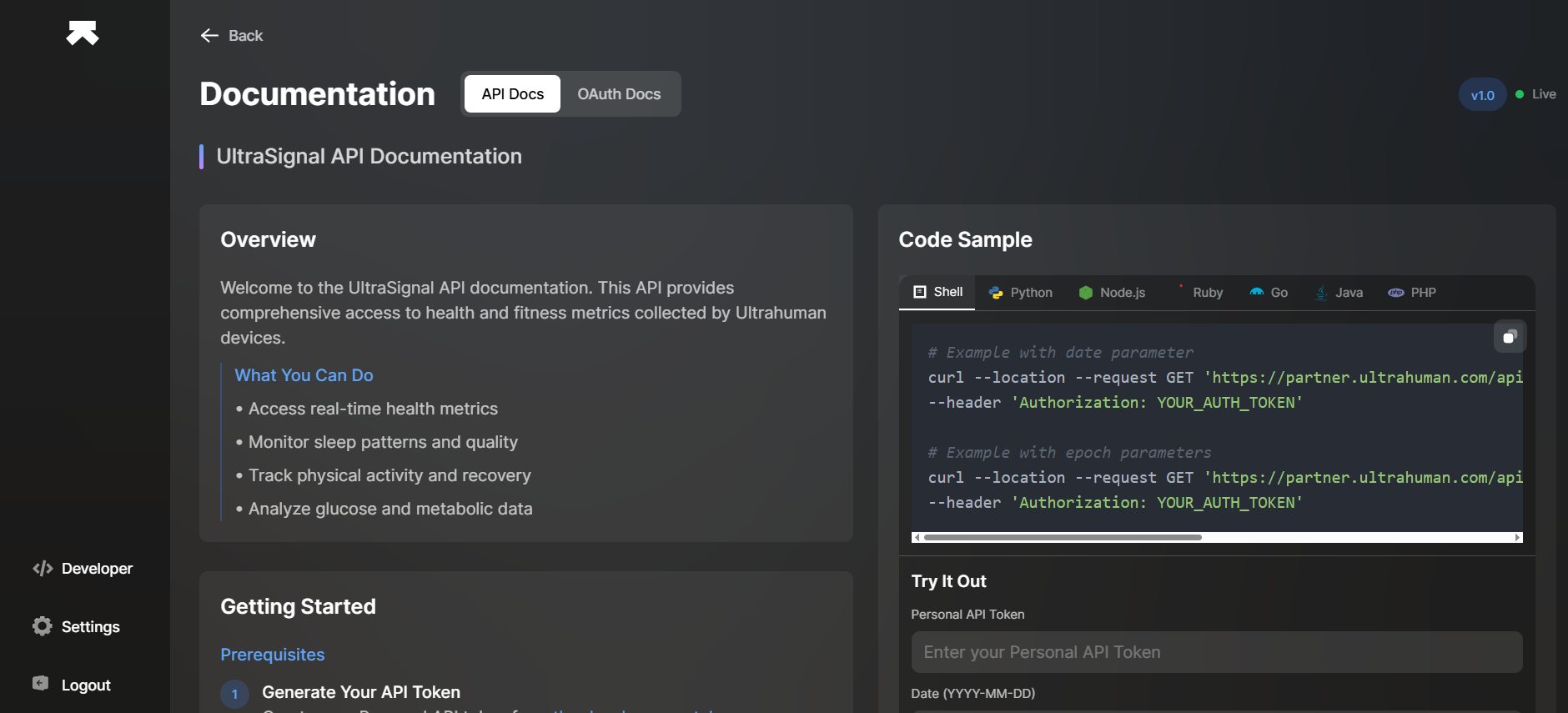
Task: Click 'Analyze glucose and metabolic data' bullet
Action: [390, 509]
